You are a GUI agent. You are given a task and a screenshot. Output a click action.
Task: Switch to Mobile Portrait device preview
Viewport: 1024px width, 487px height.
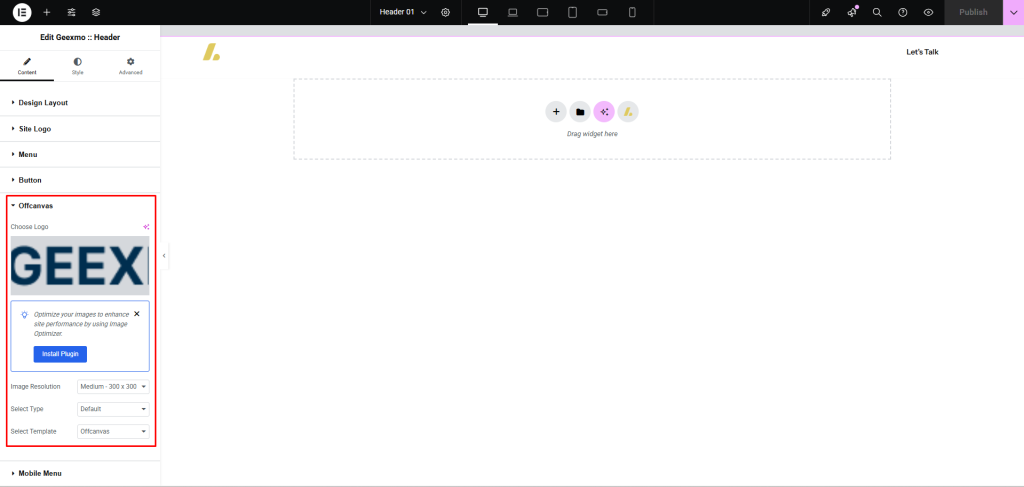point(632,12)
